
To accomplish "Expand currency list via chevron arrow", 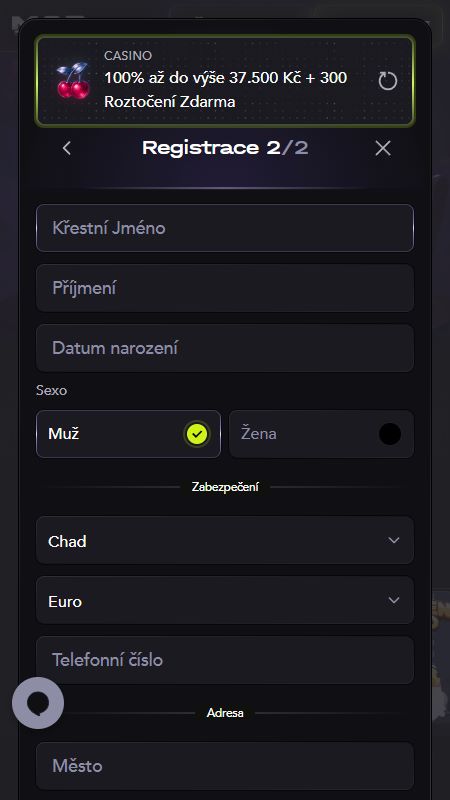I will pos(394,601).
